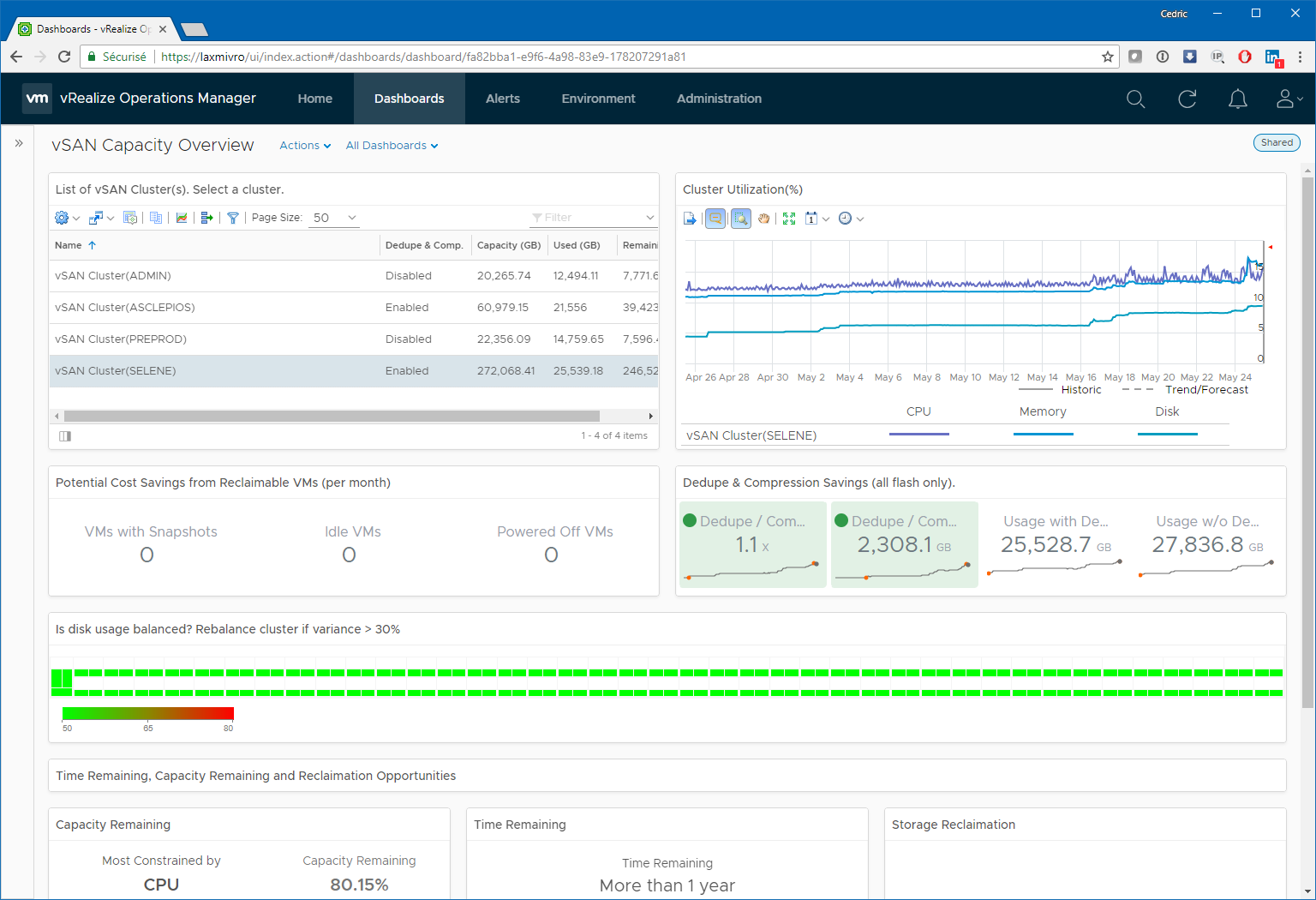The height and width of the screenshot is (900, 1316).
Task: Refresh the dashboard with the top refresh icon
Action: pos(1187,99)
